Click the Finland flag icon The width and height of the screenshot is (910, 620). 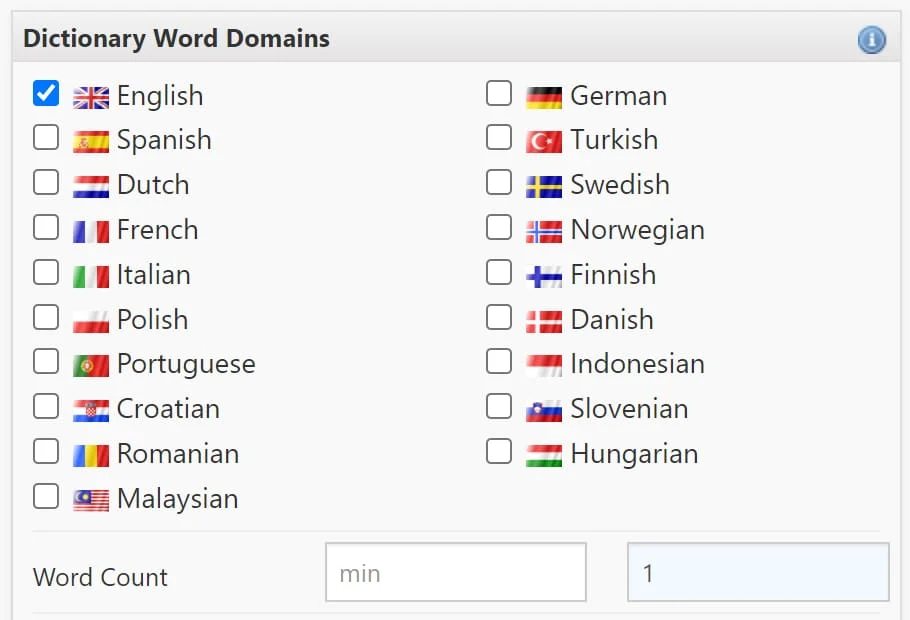click(544, 277)
